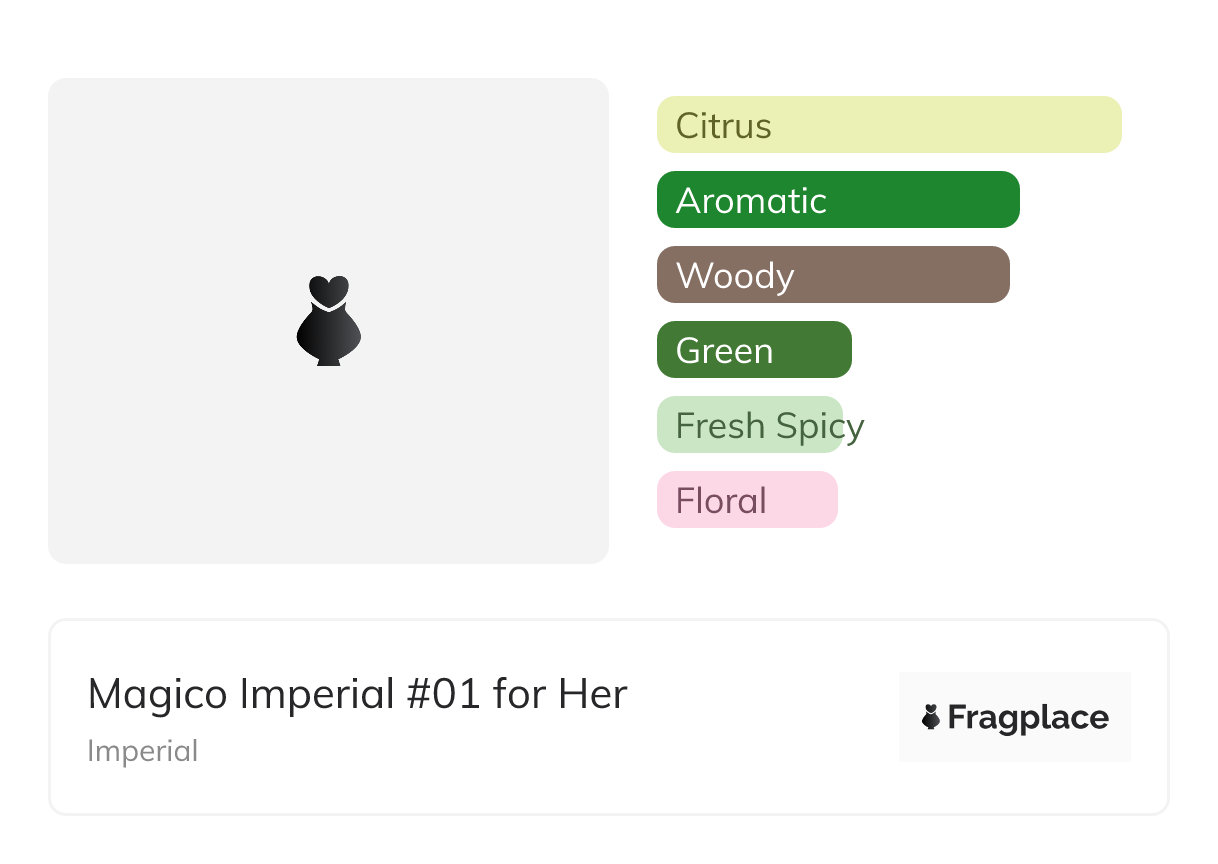This screenshot has height=864, width=1218.
Task: Select the Fresh Spicy accord bar
Action: (x=750, y=425)
